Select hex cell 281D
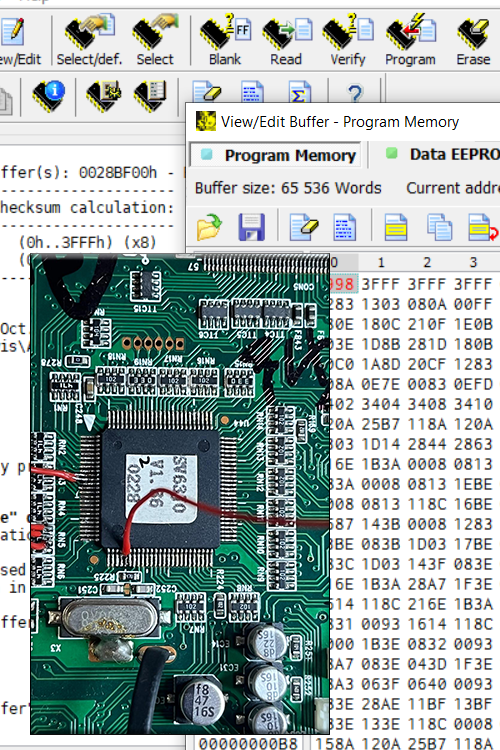500x750 pixels. coord(426,344)
